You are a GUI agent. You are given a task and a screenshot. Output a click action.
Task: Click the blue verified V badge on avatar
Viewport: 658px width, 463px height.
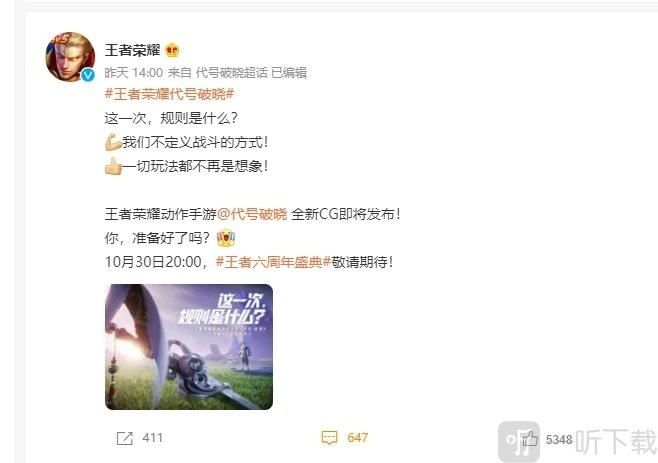[x=88, y=75]
